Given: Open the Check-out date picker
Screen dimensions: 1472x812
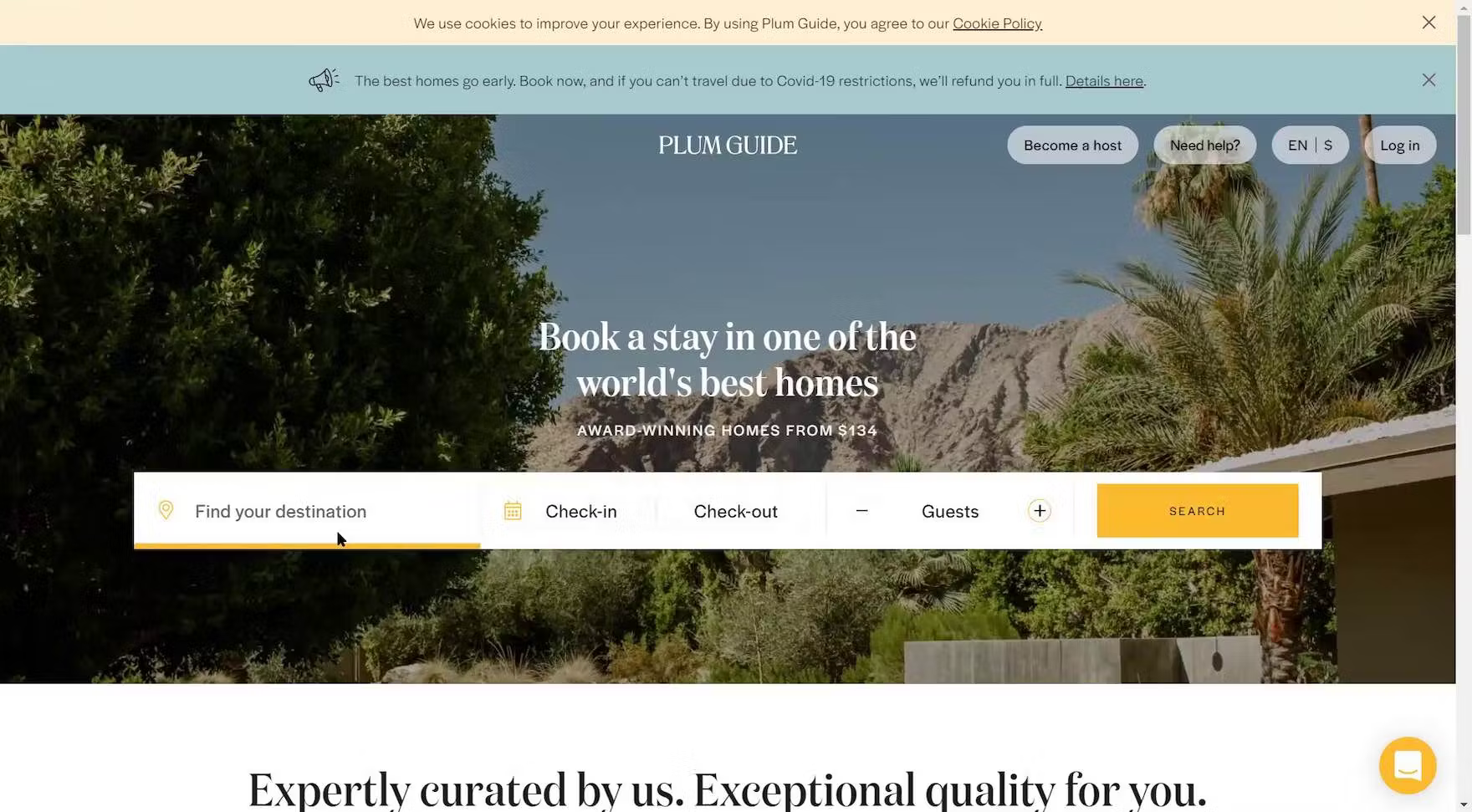Looking at the screenshot, I should point(735,511).
